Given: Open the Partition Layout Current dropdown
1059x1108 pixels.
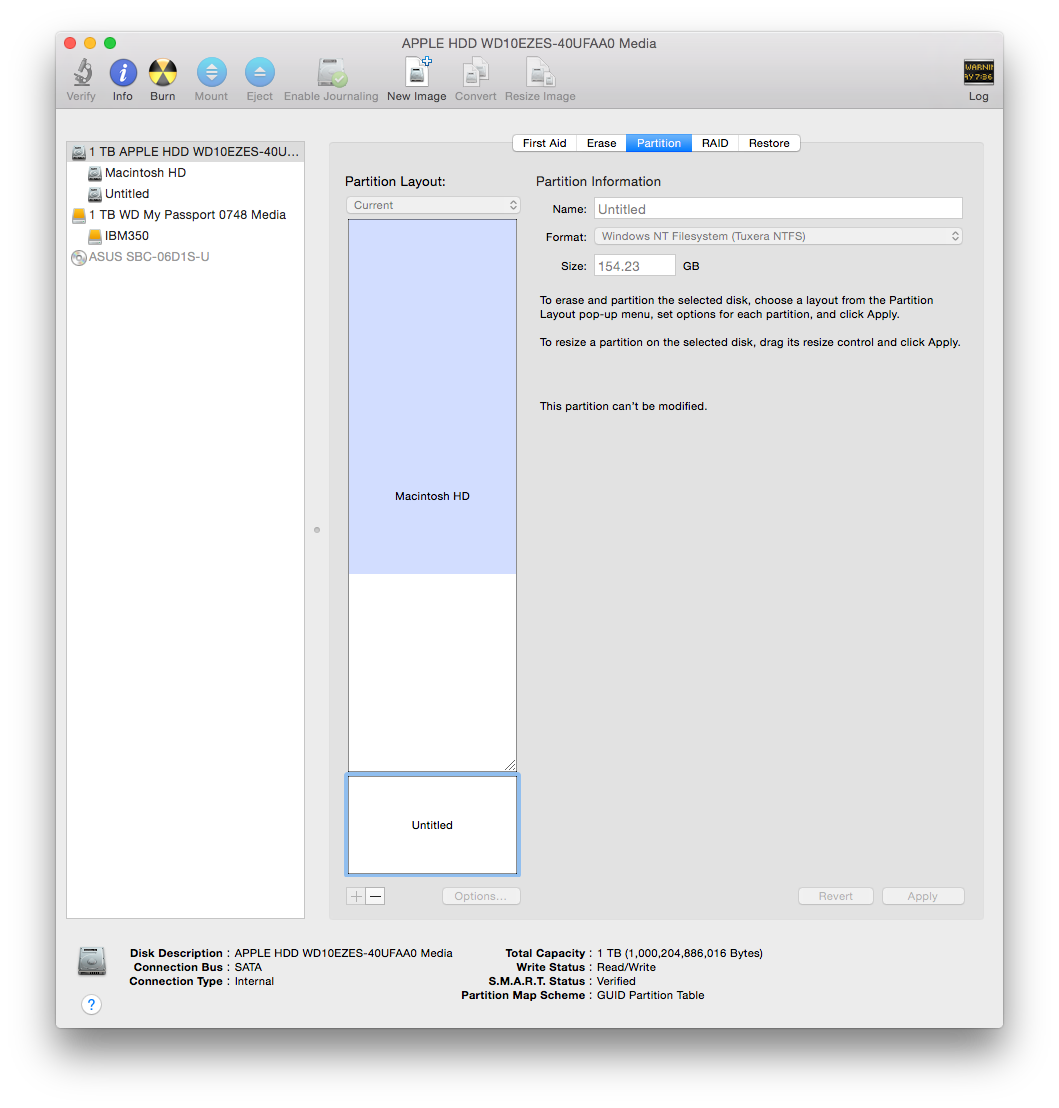Looking at the screenshot, I should coord(433,205).
